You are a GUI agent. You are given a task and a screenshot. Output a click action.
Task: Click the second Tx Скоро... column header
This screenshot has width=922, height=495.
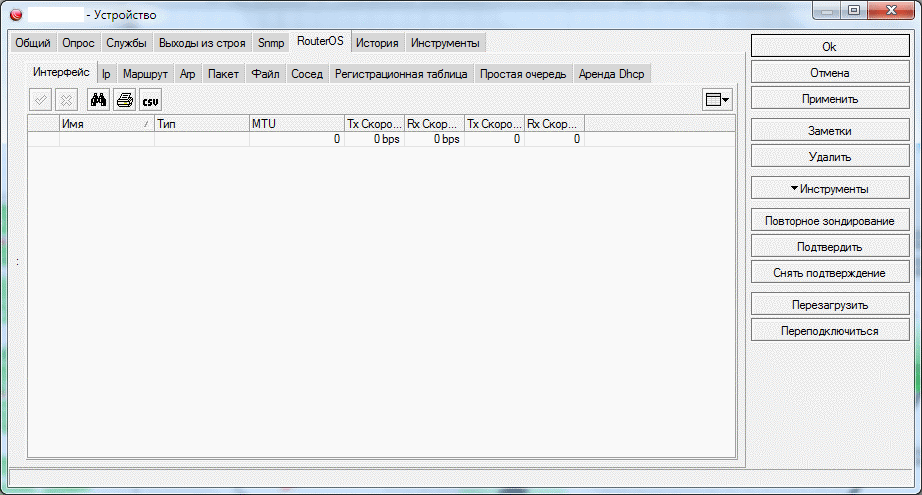(495, 123)
